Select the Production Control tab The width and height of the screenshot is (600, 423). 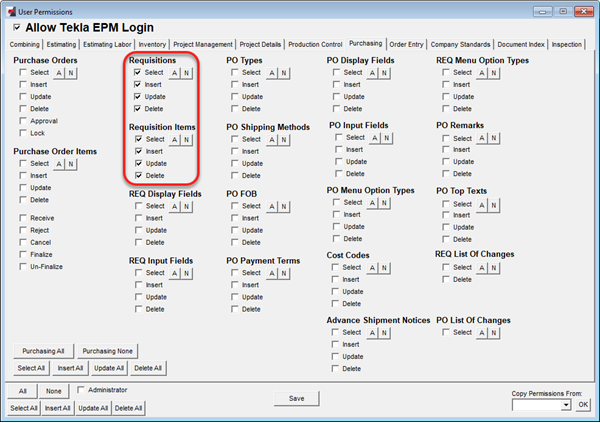pos(315,44)
